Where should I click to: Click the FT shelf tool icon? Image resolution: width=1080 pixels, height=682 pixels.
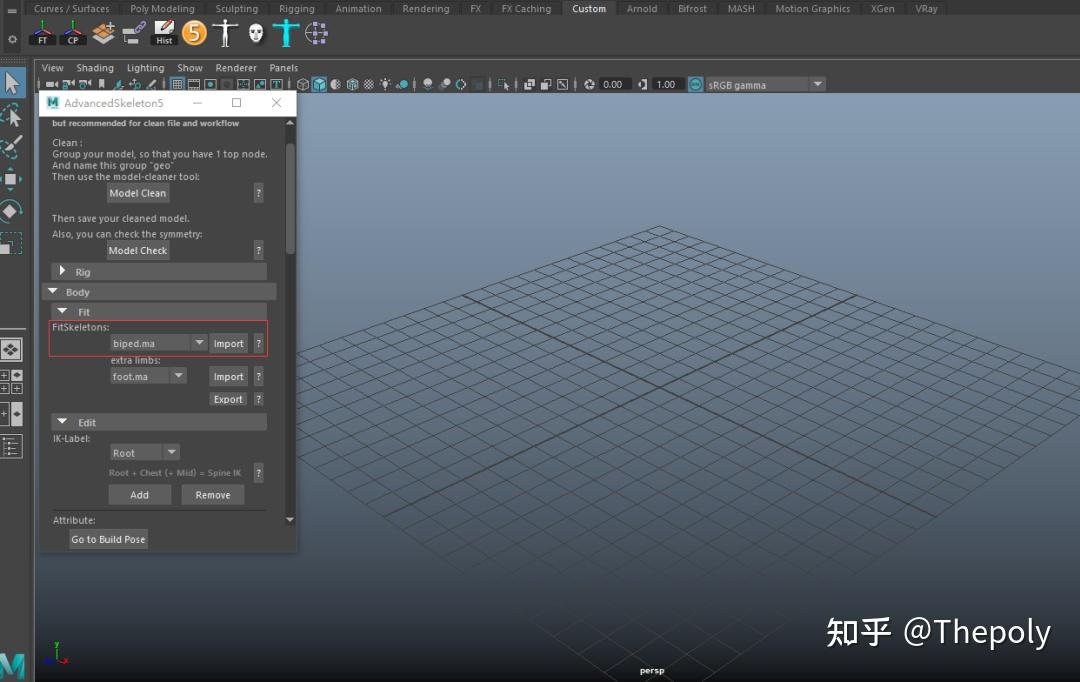point(43,33)
